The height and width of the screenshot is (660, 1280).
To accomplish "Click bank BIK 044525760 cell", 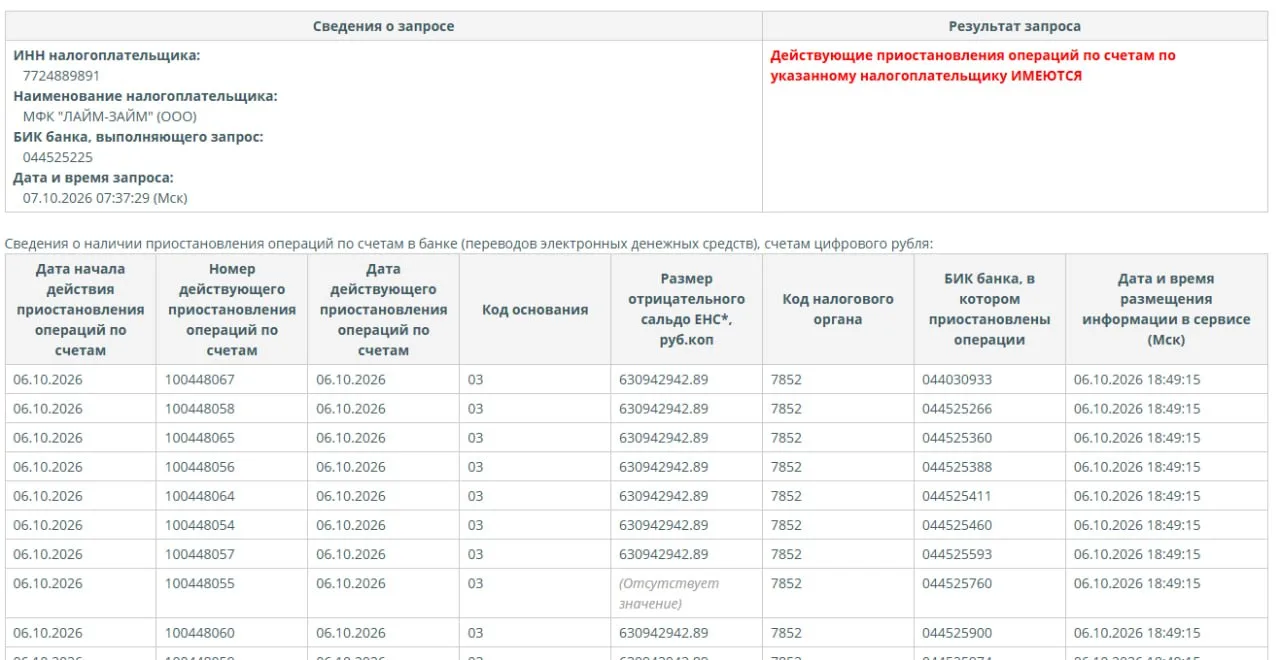I will click(957, 583).
